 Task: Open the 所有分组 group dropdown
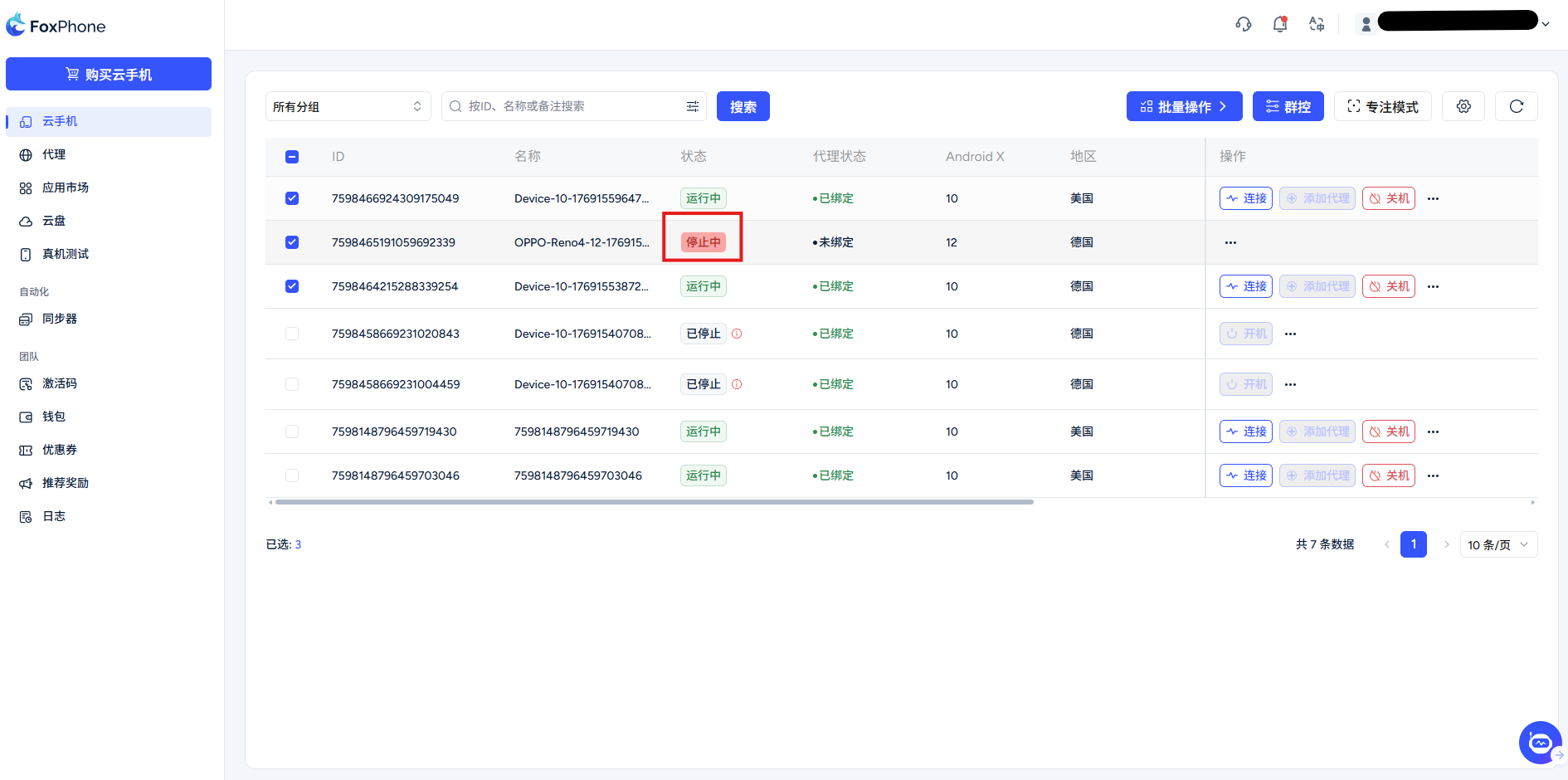click(348, 106)
